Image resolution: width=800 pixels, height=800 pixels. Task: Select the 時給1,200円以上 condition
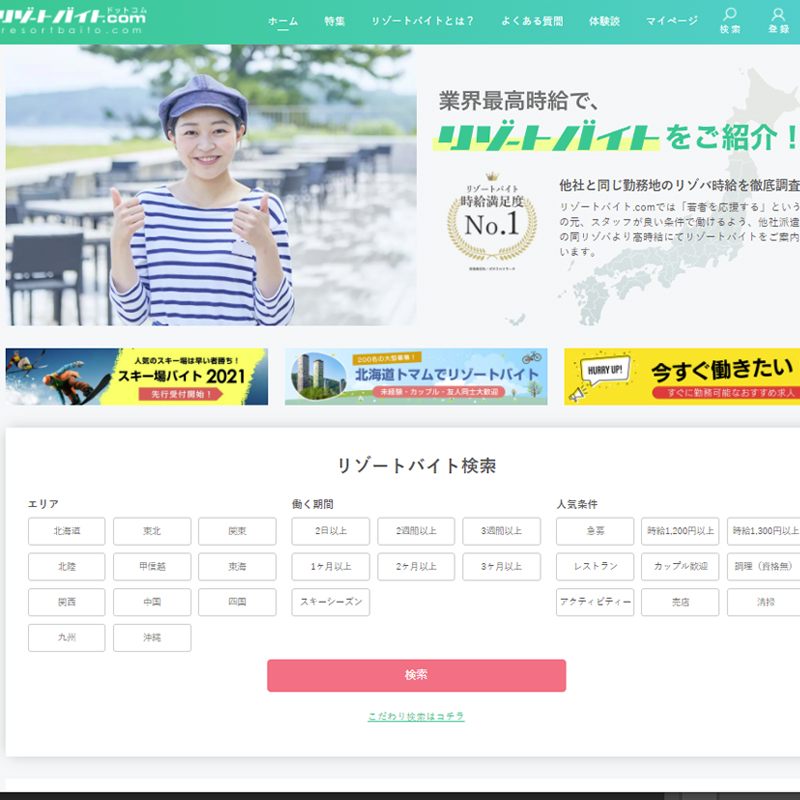[680, 531]
